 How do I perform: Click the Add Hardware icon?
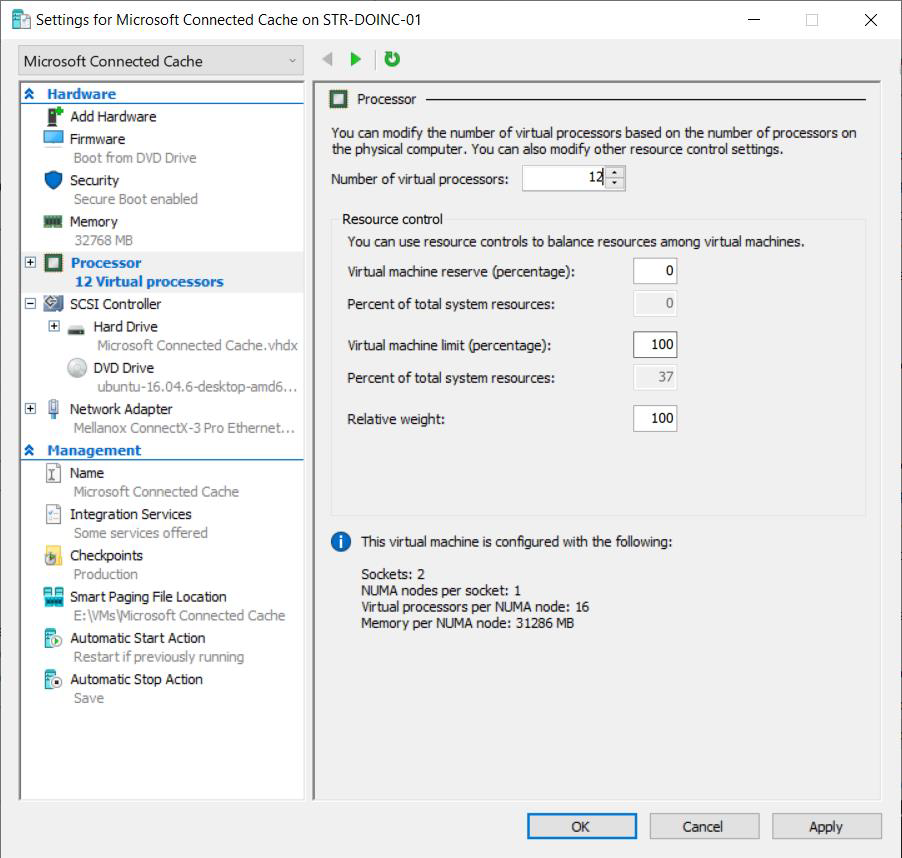(54, 116)
